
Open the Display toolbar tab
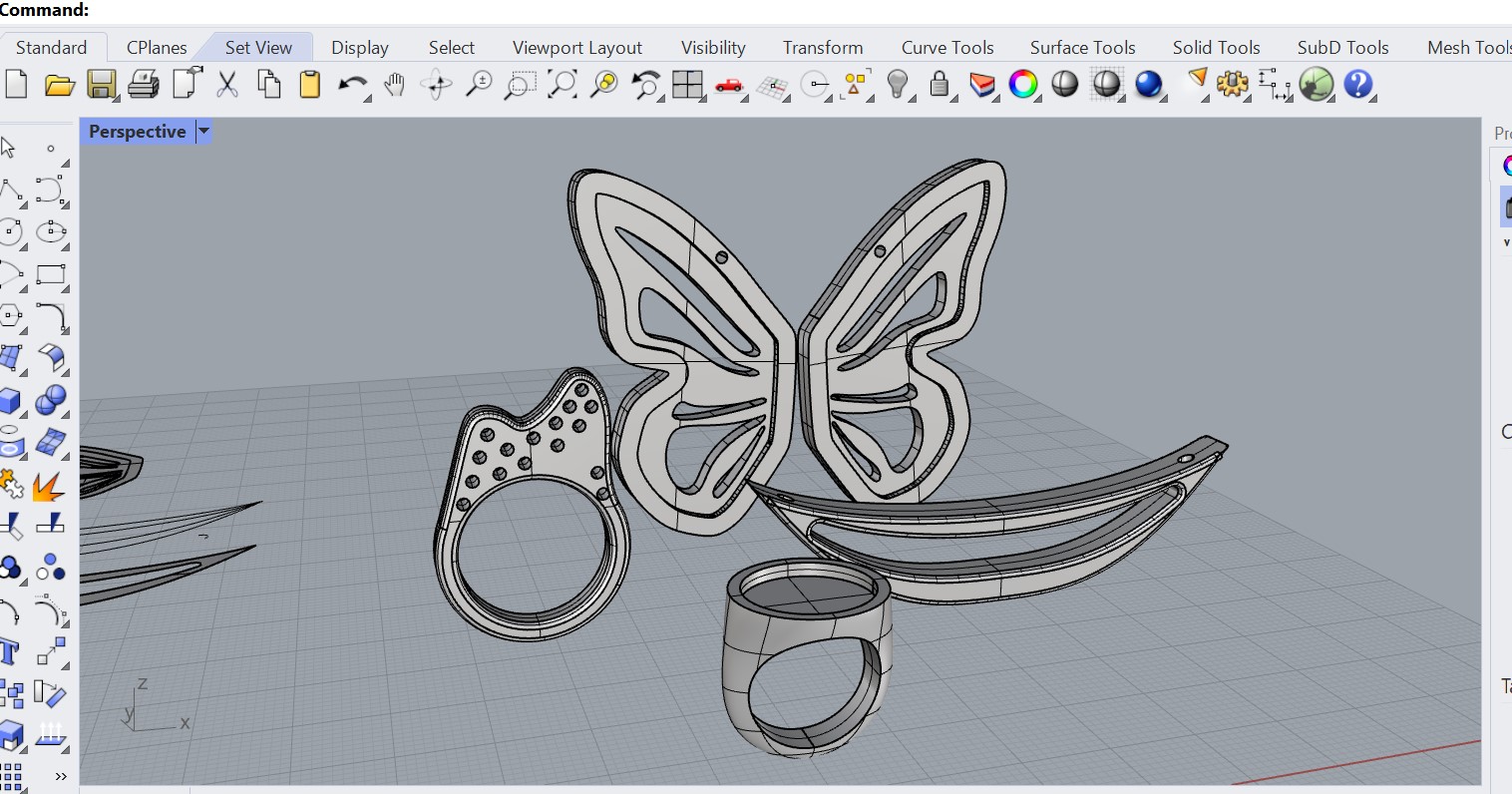click(x=360, y=47)
